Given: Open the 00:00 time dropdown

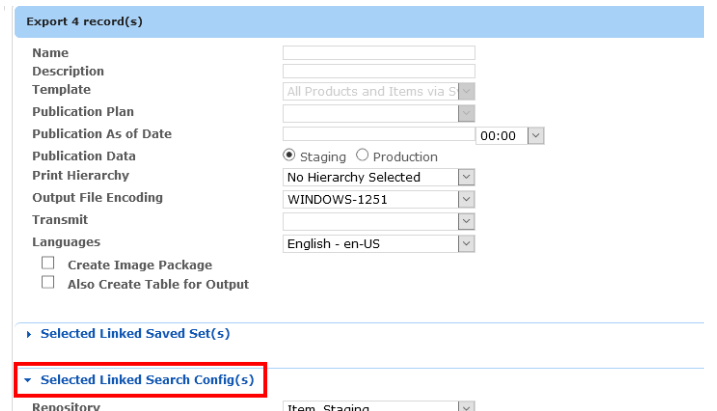Looking at the screenshot, I should (x=510, y=136).
